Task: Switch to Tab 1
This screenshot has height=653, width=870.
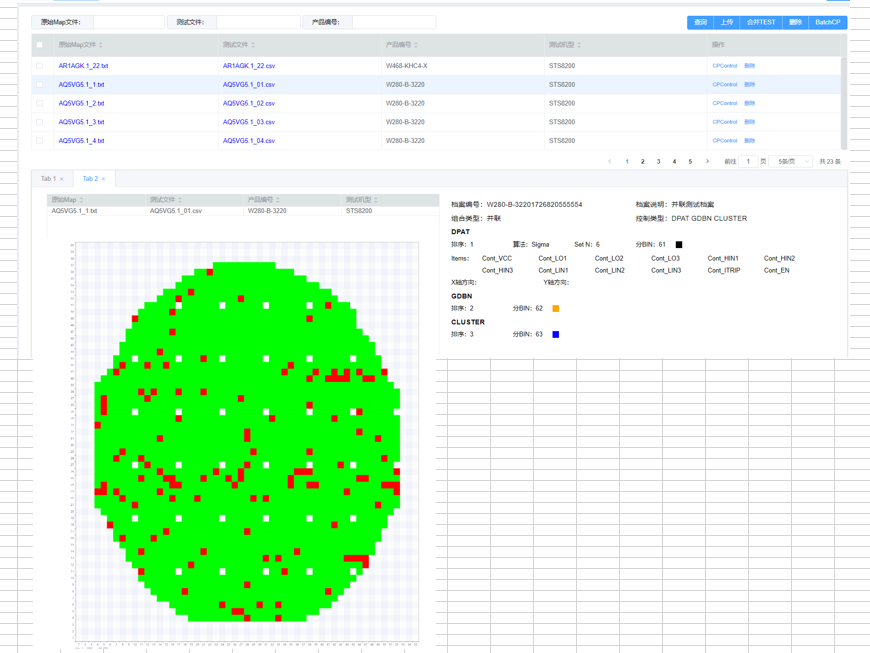Action: (48, 179)
